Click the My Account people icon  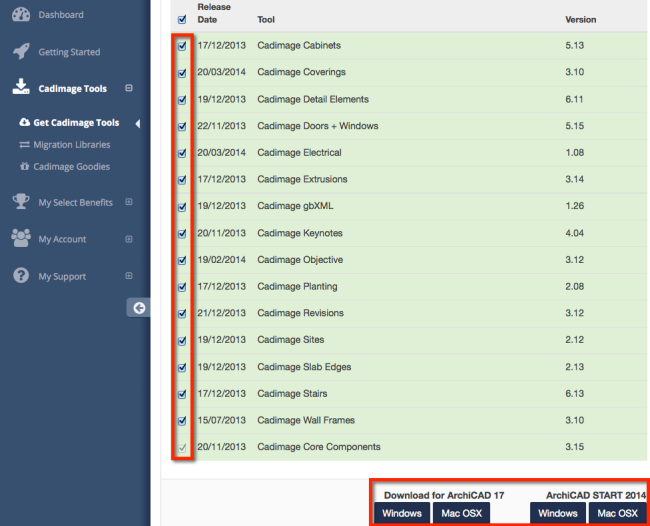point(21,238)
